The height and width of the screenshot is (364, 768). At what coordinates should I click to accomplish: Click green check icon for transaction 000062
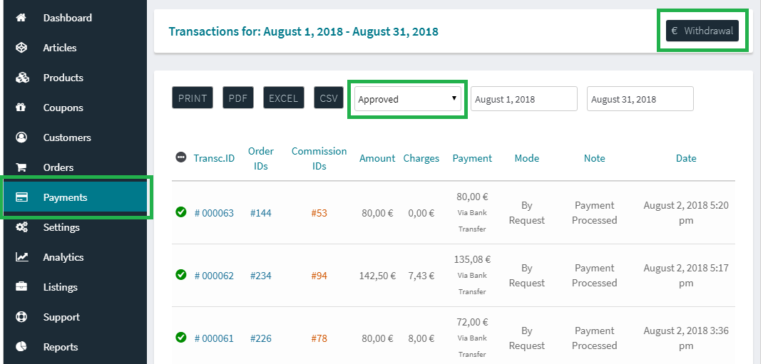[x=181, y=275]
